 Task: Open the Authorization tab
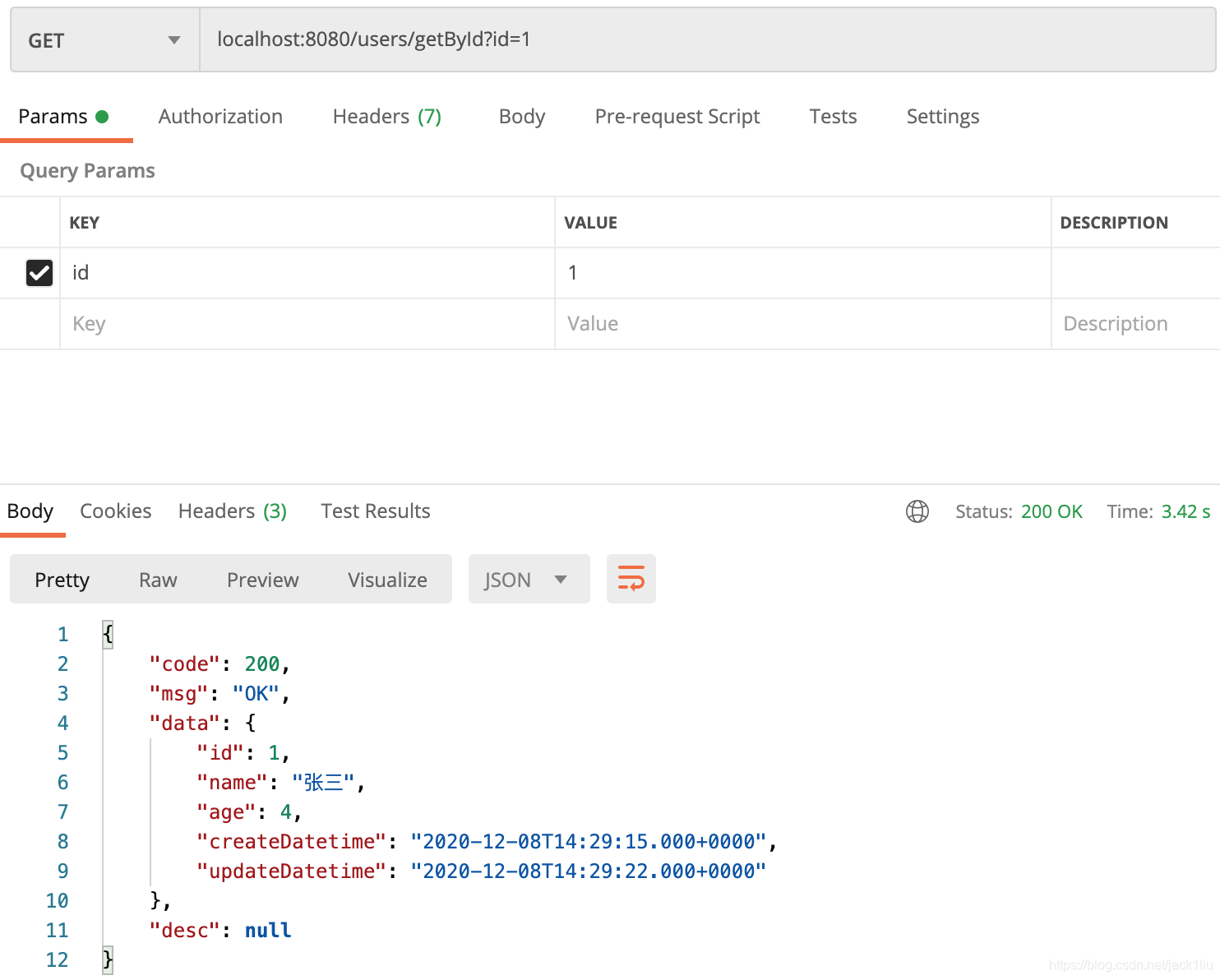point(220,117)
